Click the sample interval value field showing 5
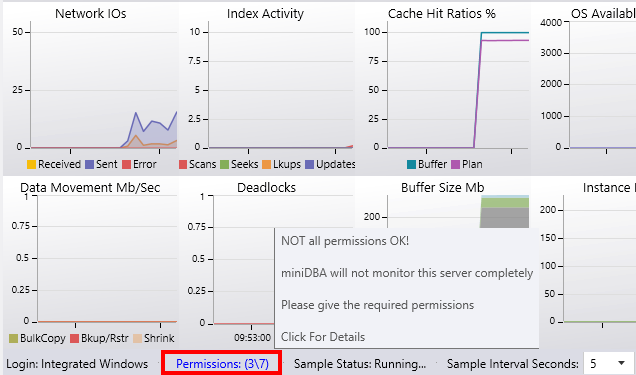The width and height of the screenshot is (636, 375). pos(599,363)
